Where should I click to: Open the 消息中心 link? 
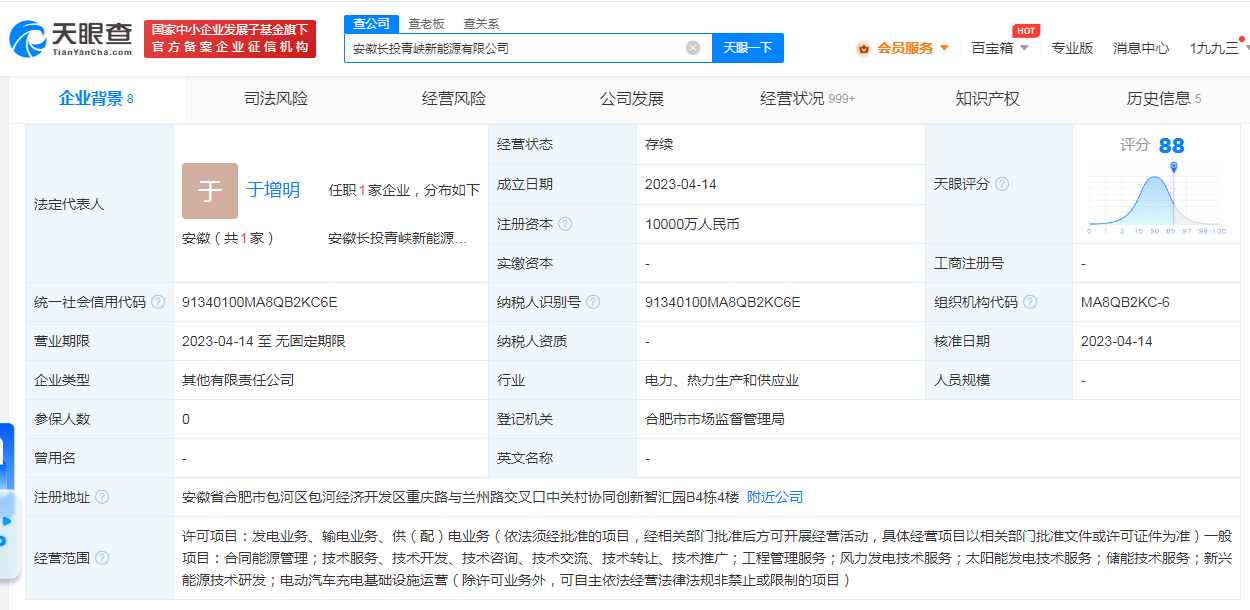coord(1141,48)
